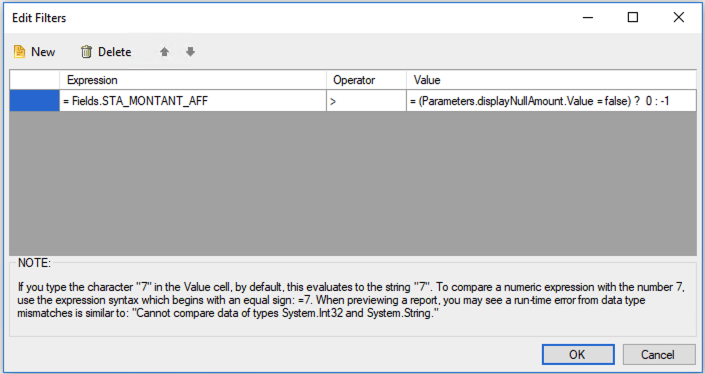Viewport: 705px width, 374px height.
Task: Click the Delete trash can icon
Action: point(86,52)
